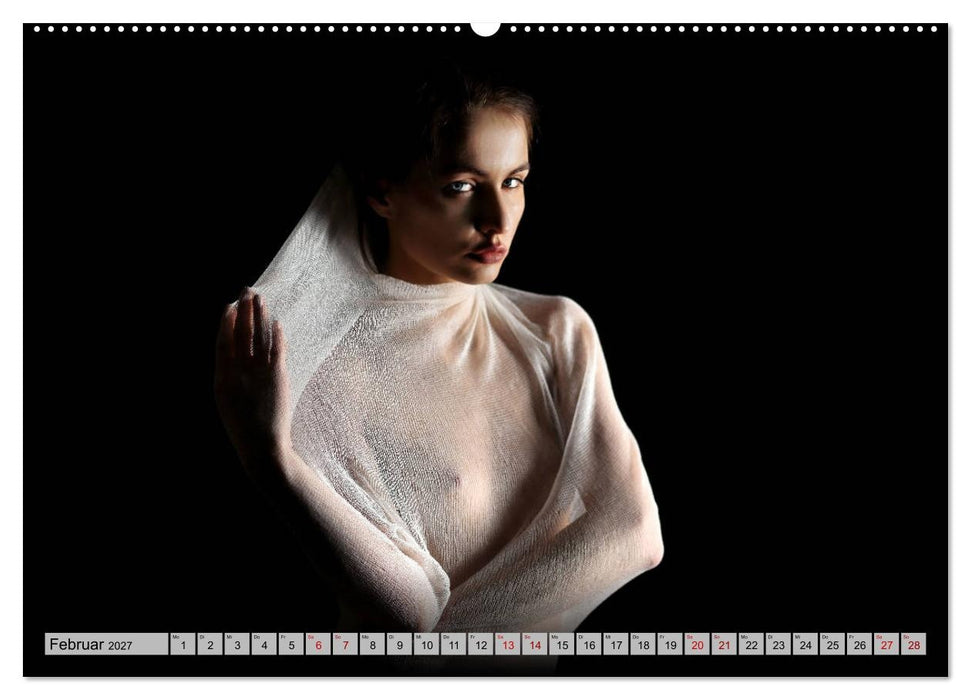Select day 22 in the calendar strip
Viewport: 971px width, 700px height.
[752, 644]
